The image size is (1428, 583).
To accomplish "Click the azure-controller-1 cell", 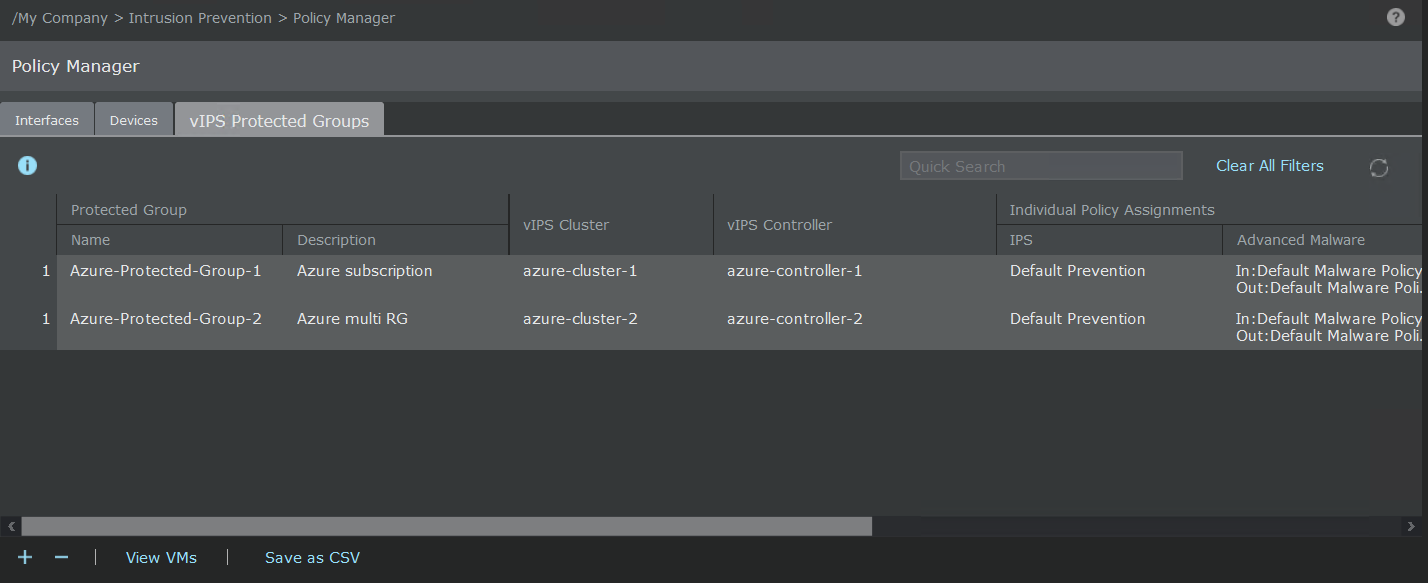I will (795, 271).
